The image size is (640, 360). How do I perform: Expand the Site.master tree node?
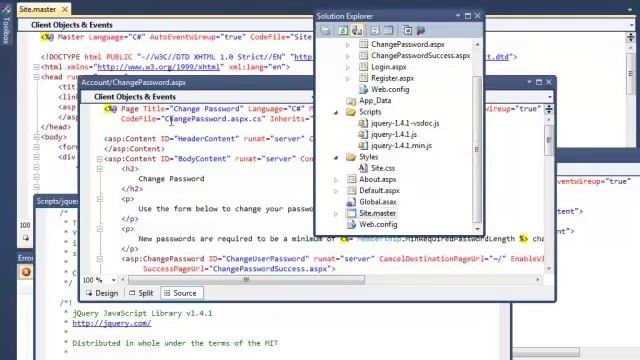336,213
